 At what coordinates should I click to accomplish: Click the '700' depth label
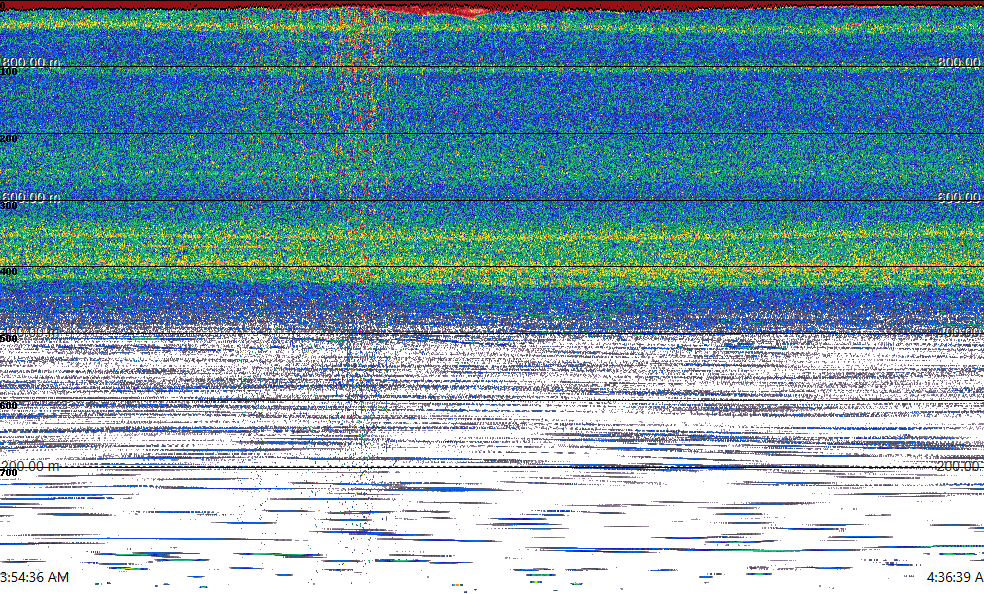9,473
